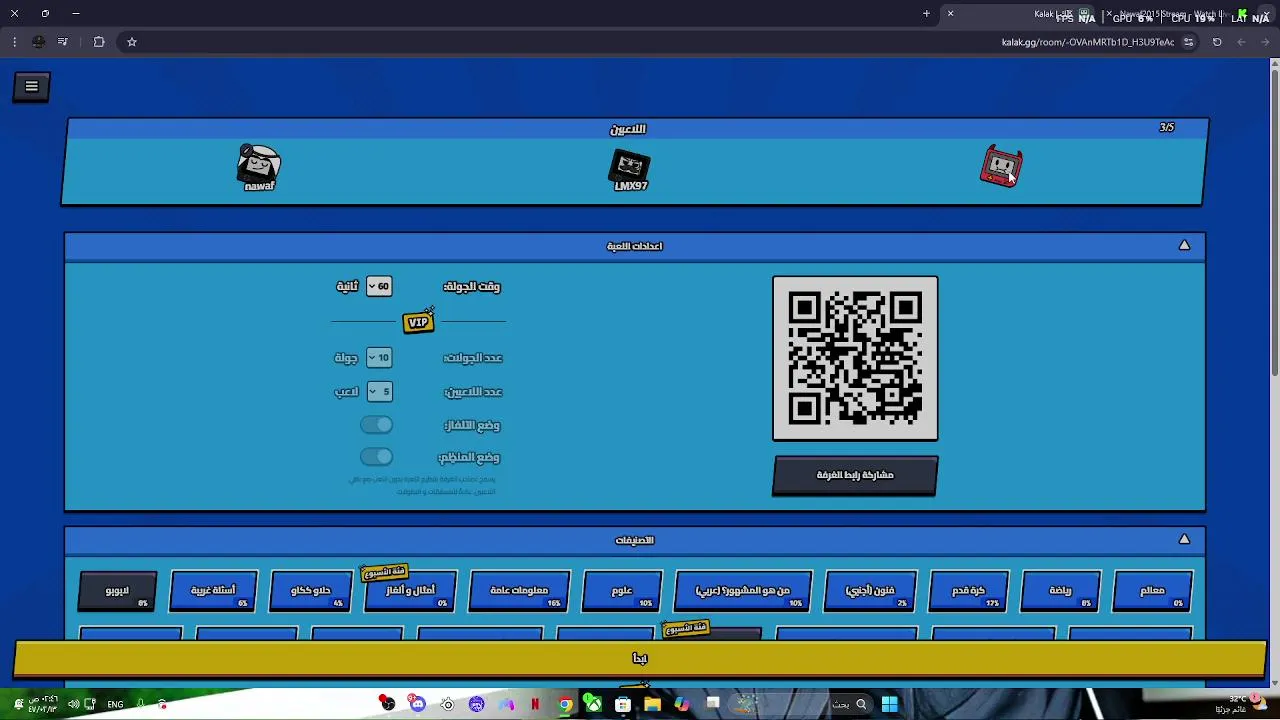1280x720 pixels.
Task: Click the players header label (اللاعبين)
Action: pyautogui.click(x=629, y=129)
